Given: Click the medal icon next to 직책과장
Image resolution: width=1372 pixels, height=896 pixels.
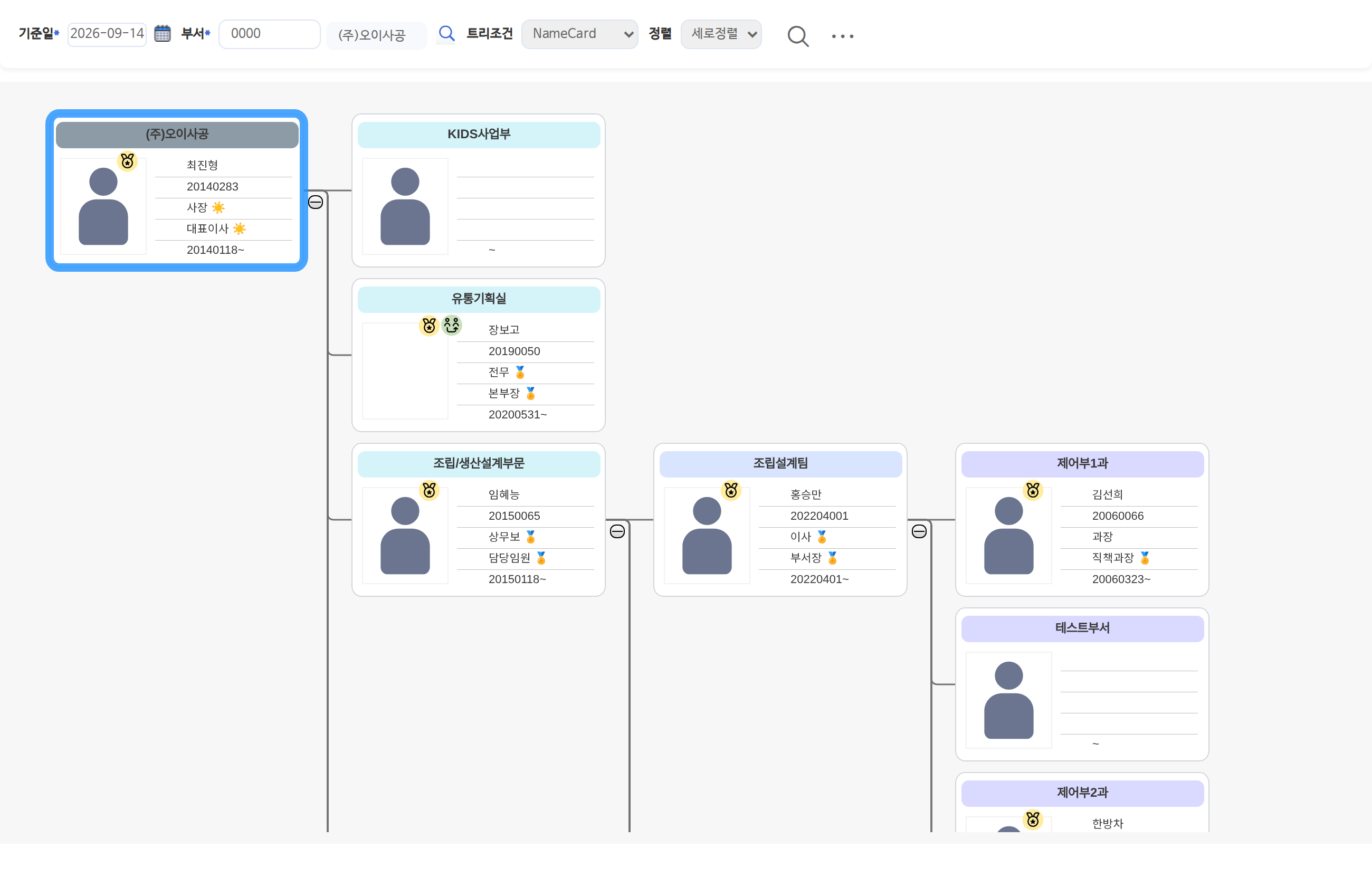Looking at the screenshot, I should [1144, 558].
